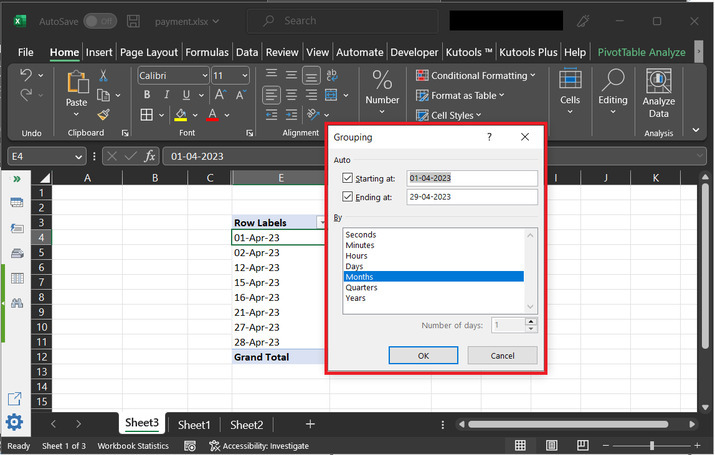Apply Bold formatting
715x455 pixels.
coord(147,95)
